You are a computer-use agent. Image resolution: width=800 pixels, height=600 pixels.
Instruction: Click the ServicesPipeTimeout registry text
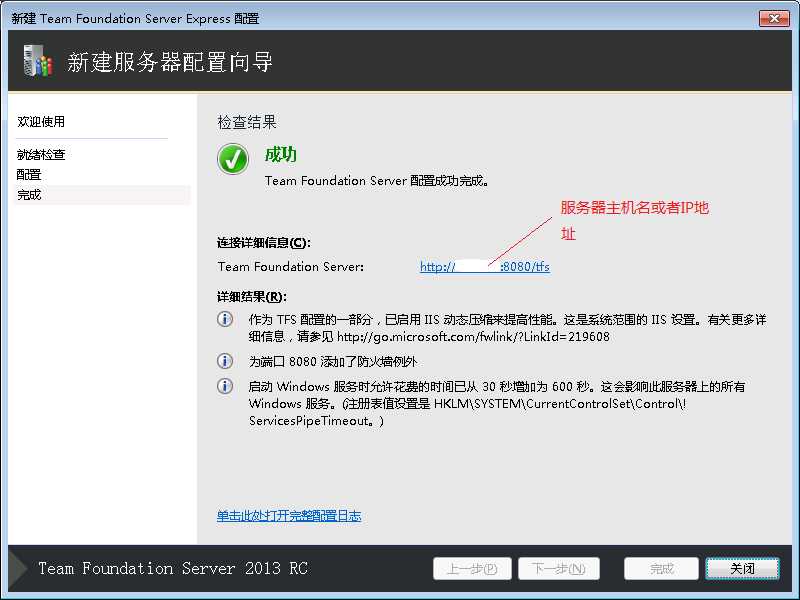tap(316, 421)
